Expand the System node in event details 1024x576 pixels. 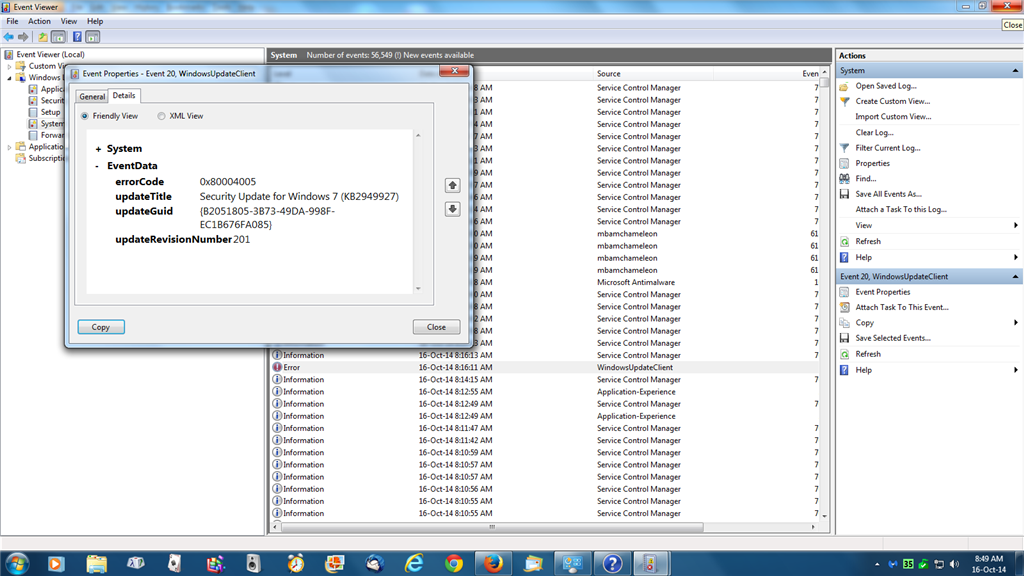[x=98, y=149]
